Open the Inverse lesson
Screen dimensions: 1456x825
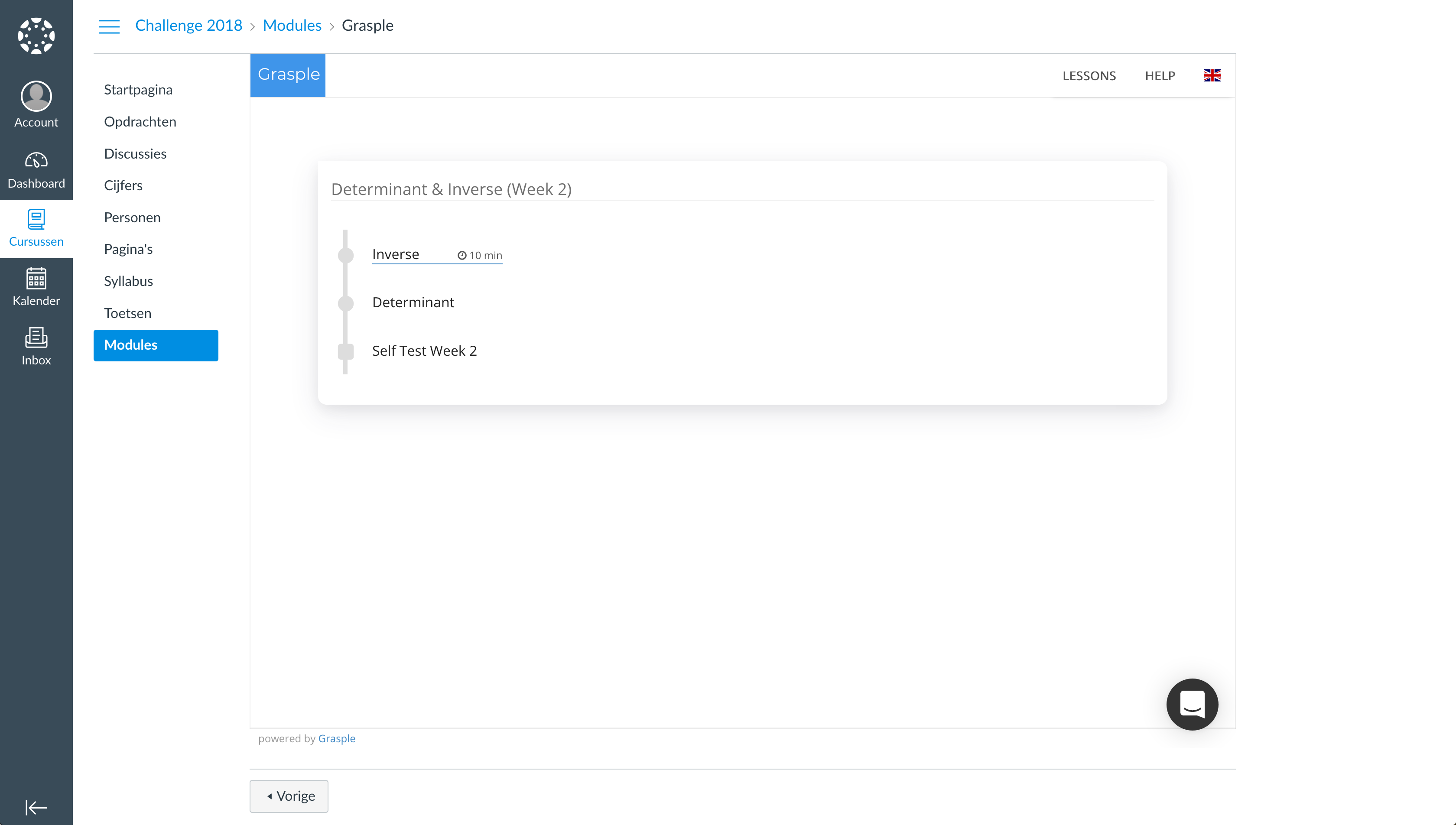point(396,254)
